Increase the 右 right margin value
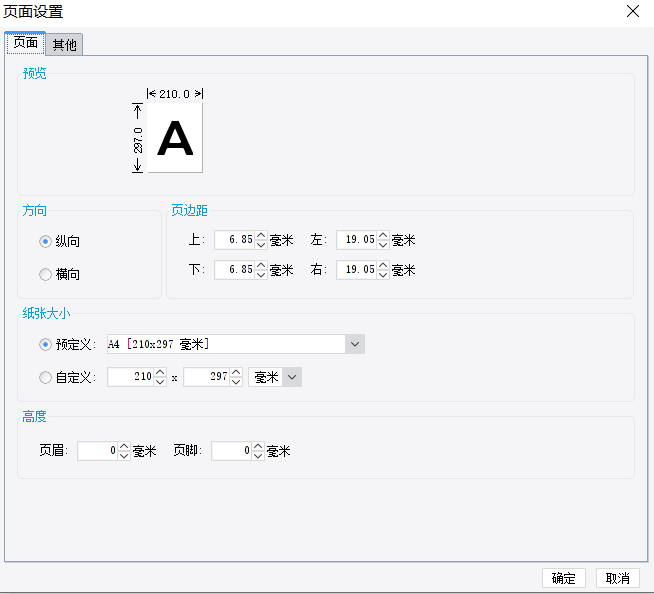Screen dimensions: 654x594 pyautogui.click(x=383, y=265)
